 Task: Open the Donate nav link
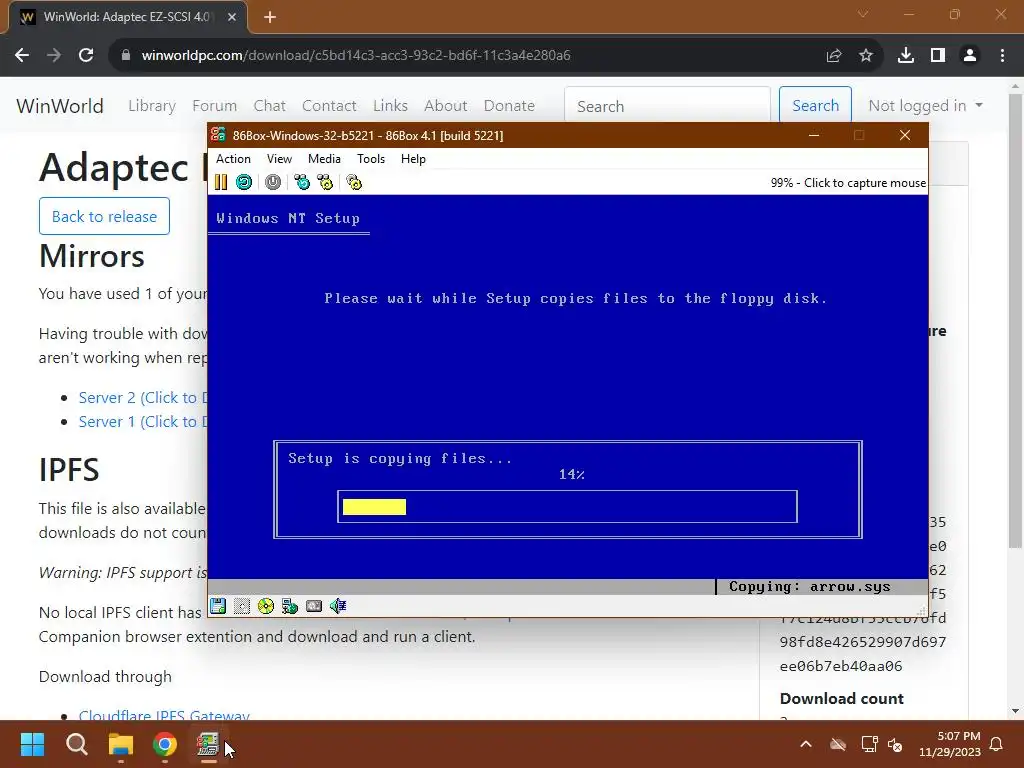pos(509,106)
